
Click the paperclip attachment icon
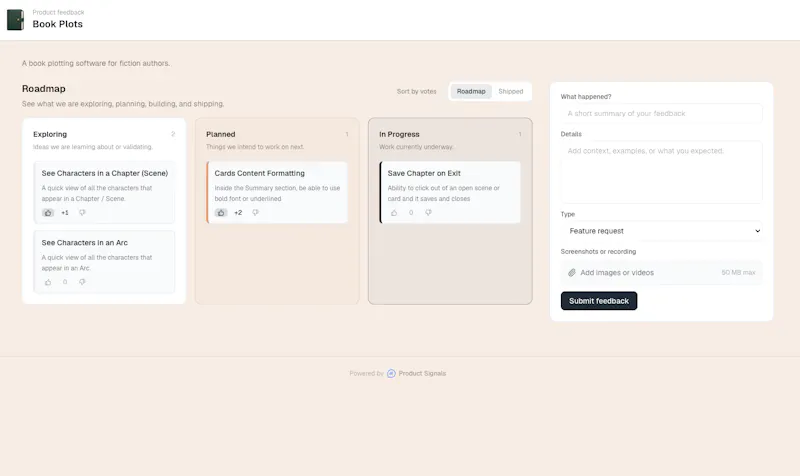click(572, 272)
